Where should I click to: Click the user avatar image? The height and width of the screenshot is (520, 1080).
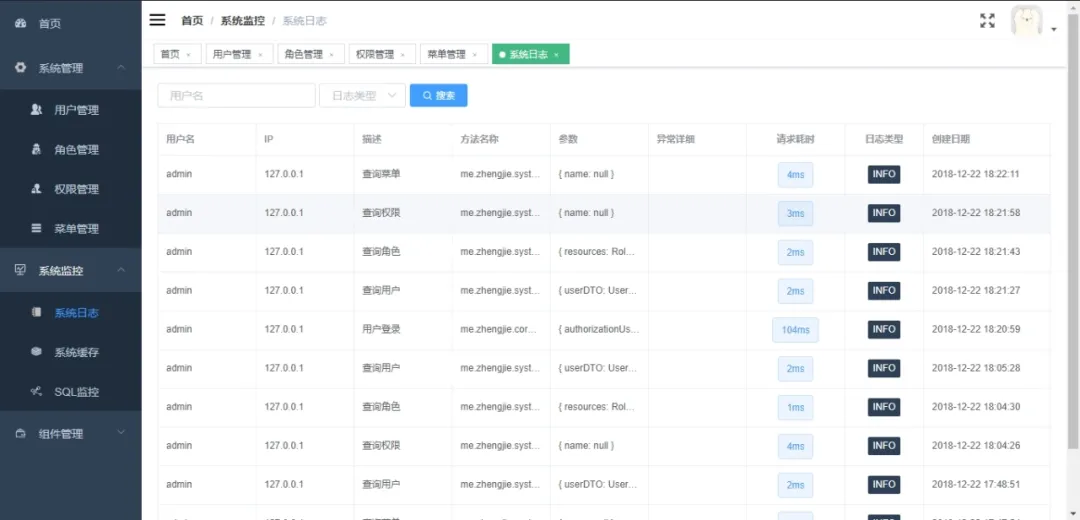click(x=1026, y=21)
